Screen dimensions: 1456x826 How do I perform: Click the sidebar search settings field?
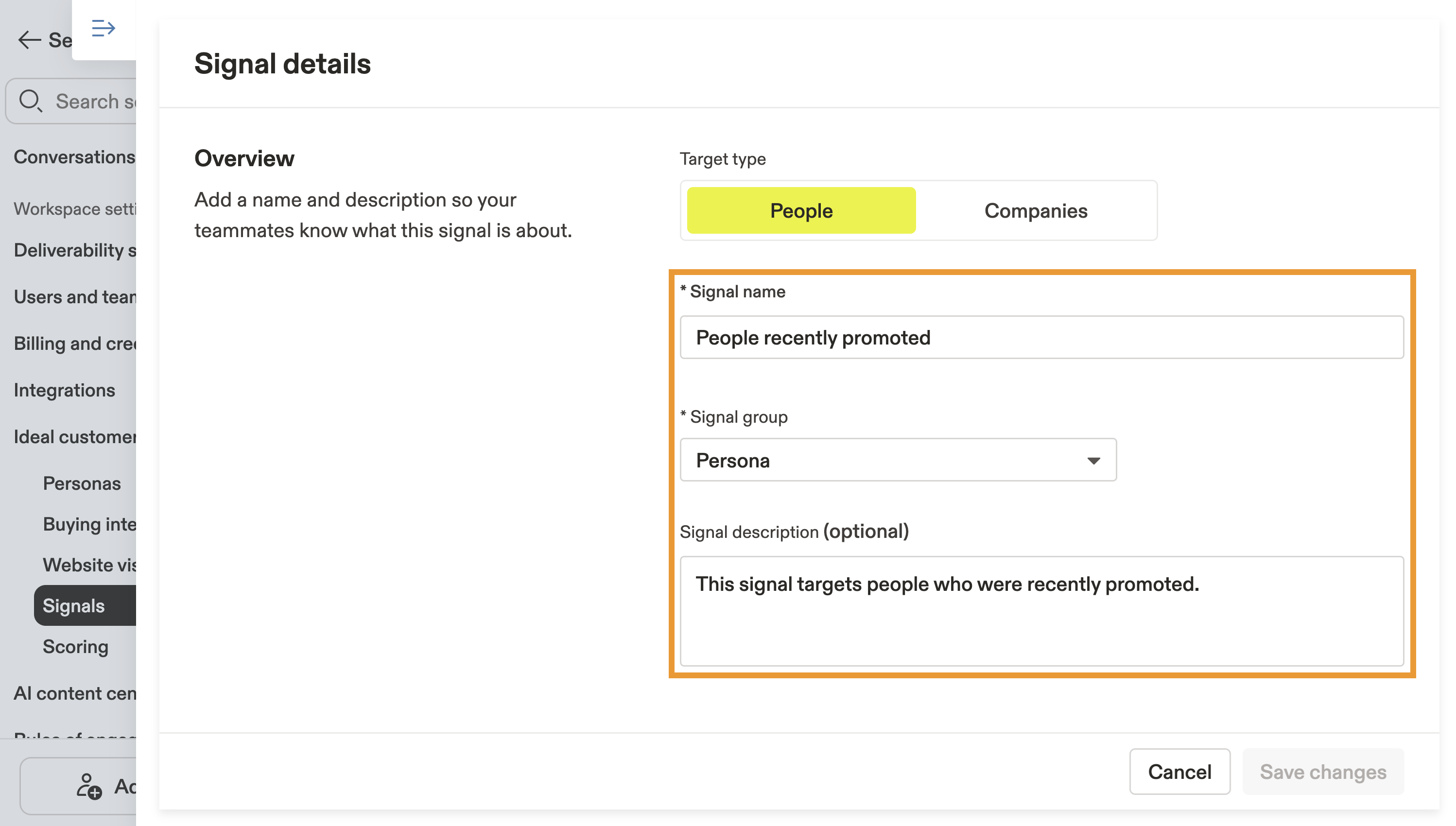click(94, 102)
